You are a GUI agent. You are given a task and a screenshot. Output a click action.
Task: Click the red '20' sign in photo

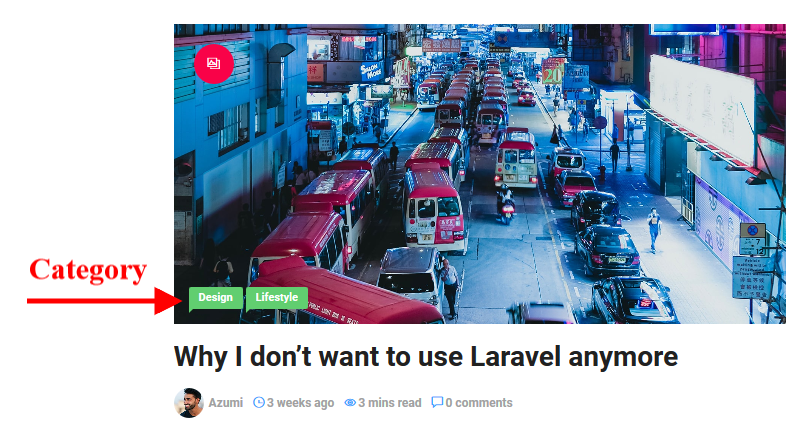(x=552, y=71)
